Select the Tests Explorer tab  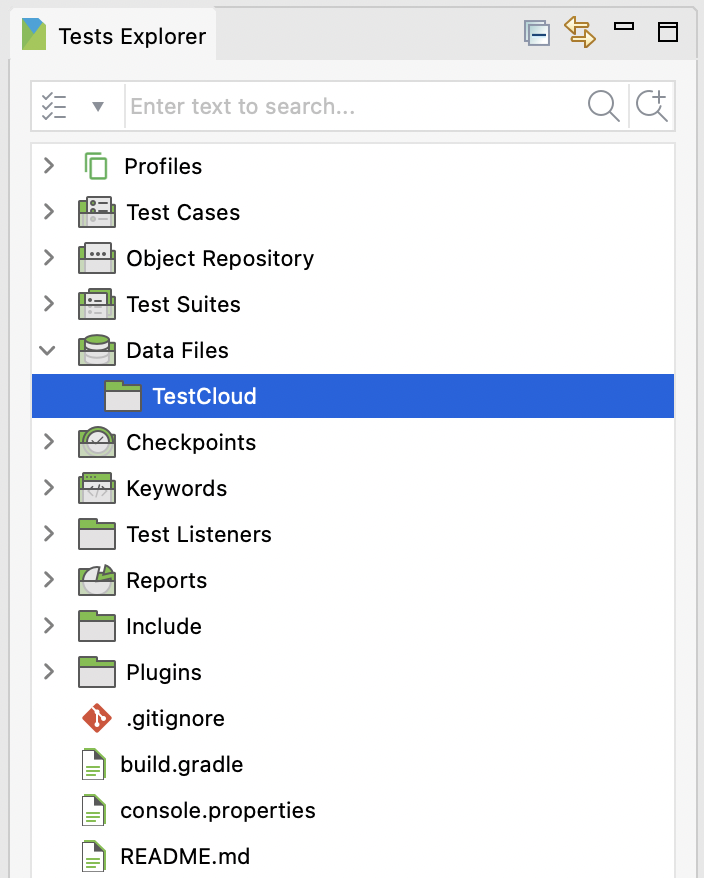pyautogui.click(x=114, y=37)
